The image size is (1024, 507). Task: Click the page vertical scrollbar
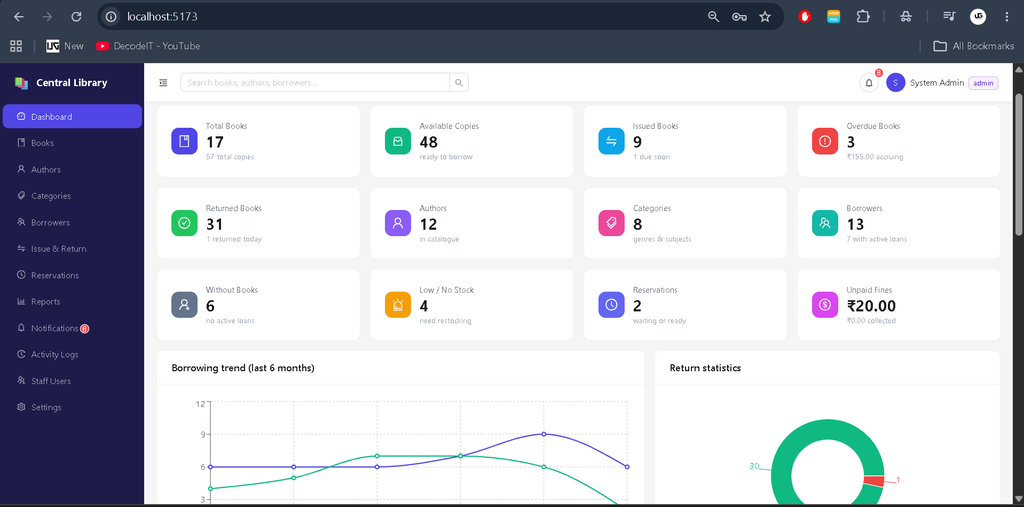click(x=1018, y=163)
